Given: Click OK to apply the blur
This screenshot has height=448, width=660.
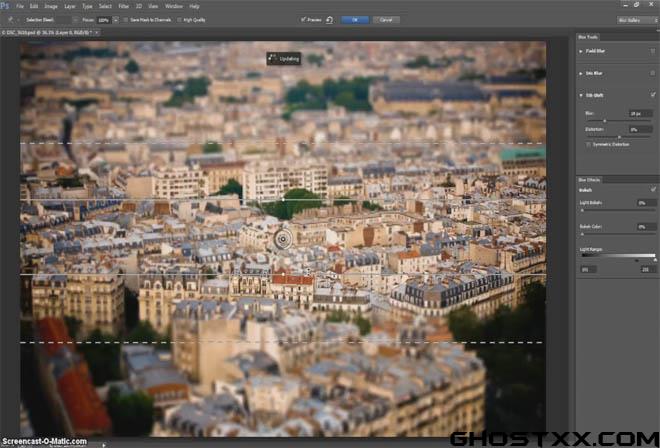Looking at the screenshot, I should [355, 20].
